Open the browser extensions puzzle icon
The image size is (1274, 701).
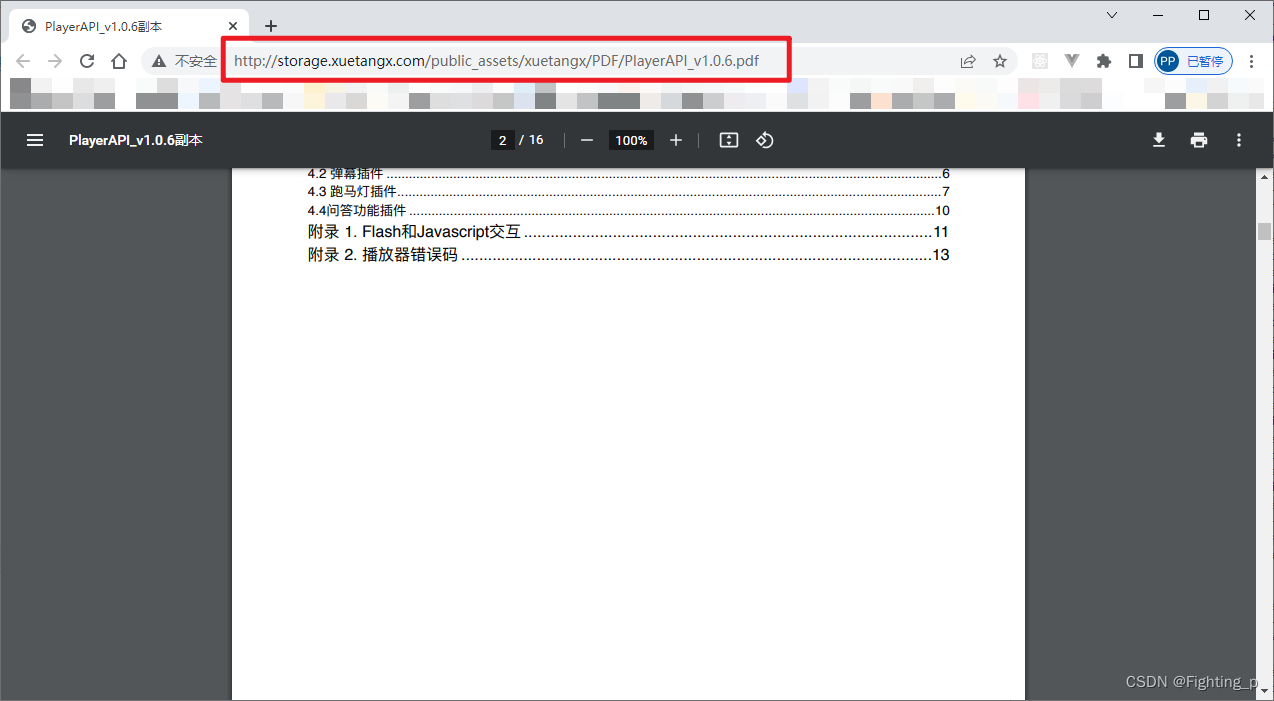[1103, 61]
